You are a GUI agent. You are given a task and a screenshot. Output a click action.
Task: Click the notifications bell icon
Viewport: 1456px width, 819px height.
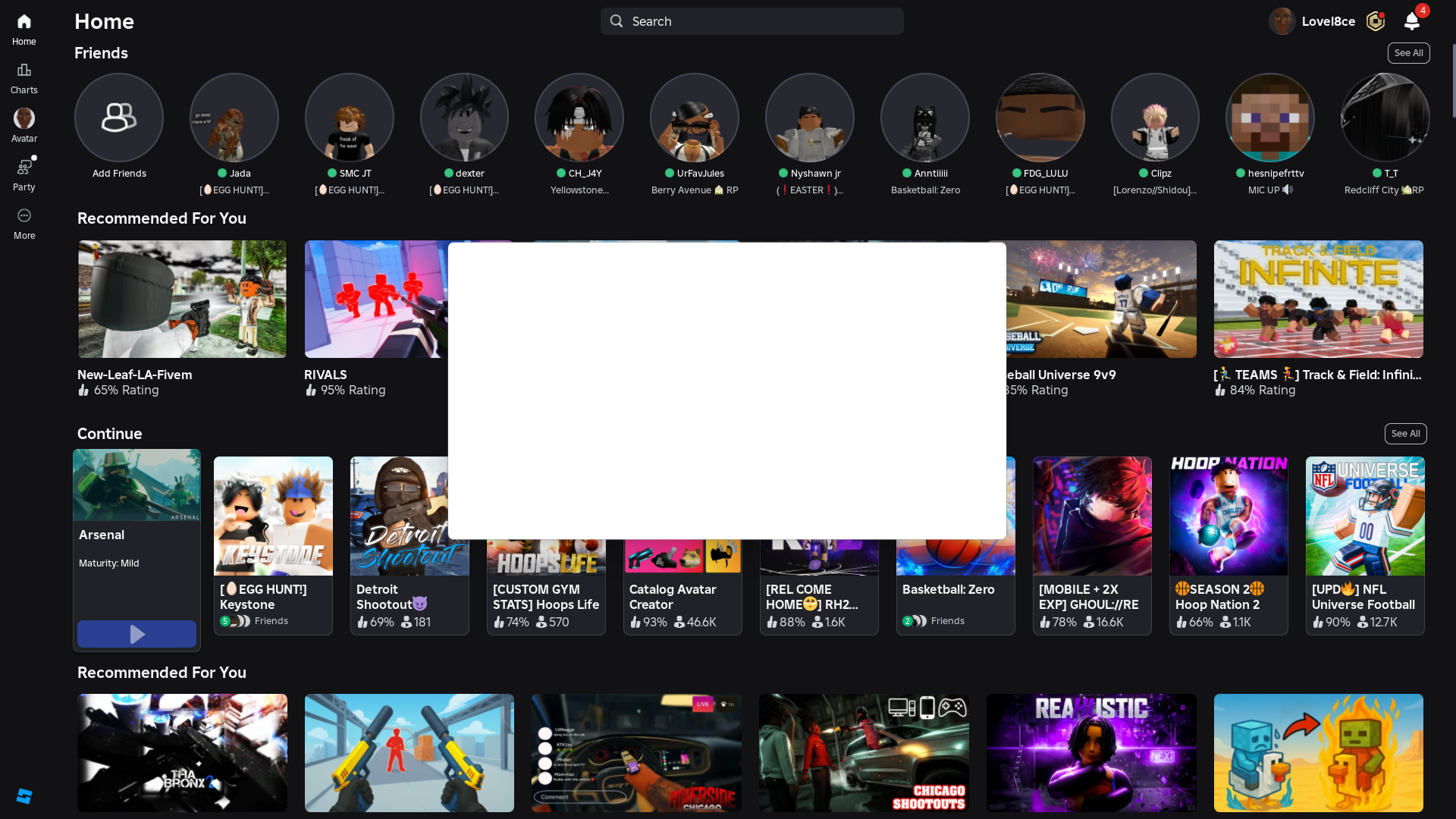1411,21
